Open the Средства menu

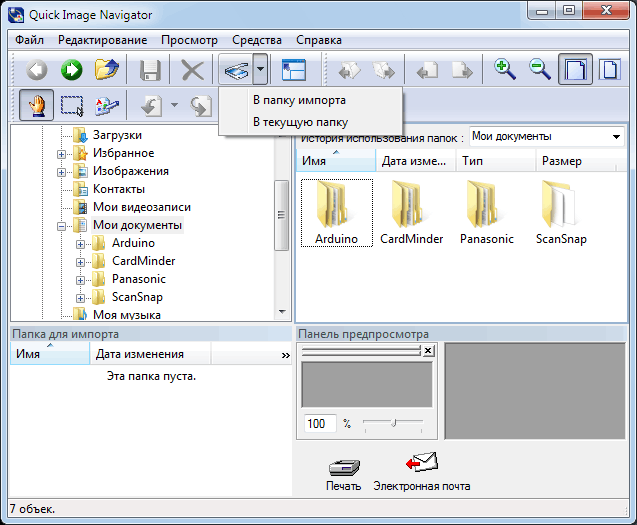(x=257, y=40)
